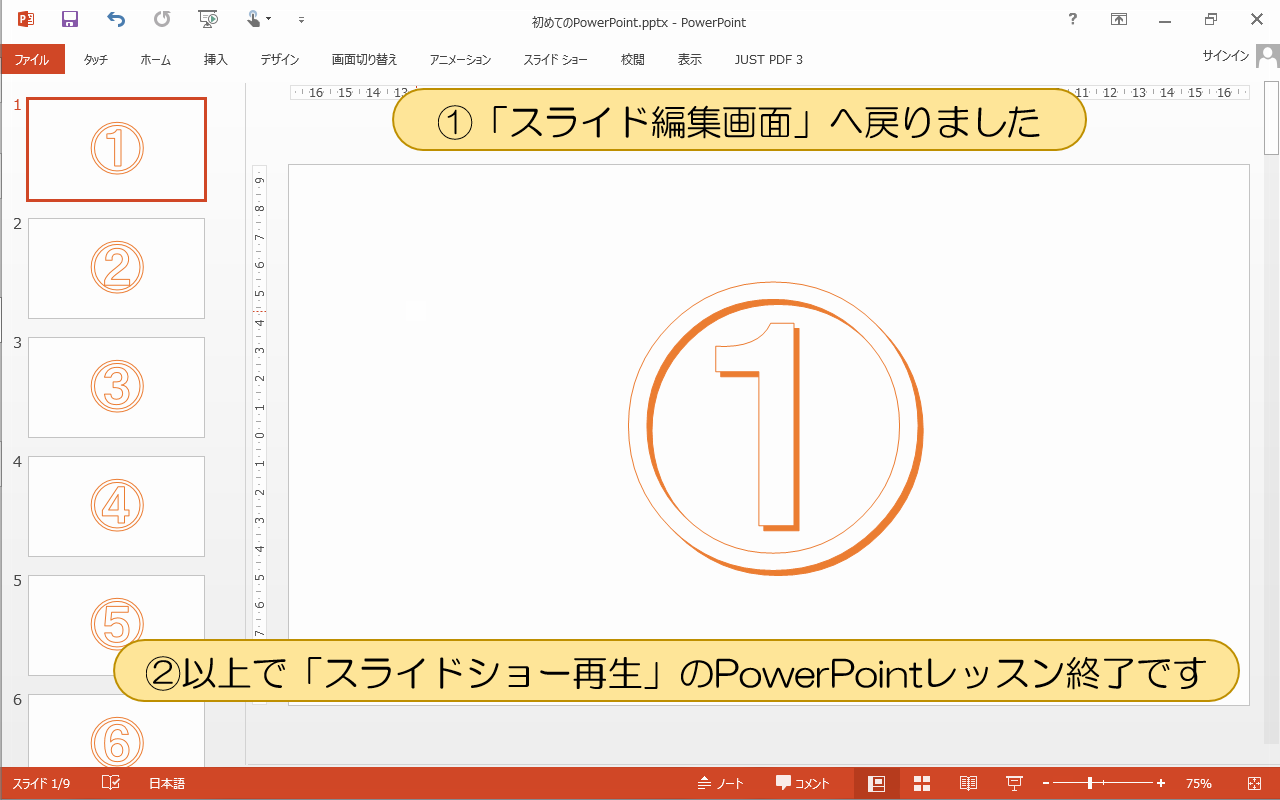Screen dimensions: 1280x800
Task: Switch to the 校閲 tab
Action: pyautogui.click(x=632, y=60)
